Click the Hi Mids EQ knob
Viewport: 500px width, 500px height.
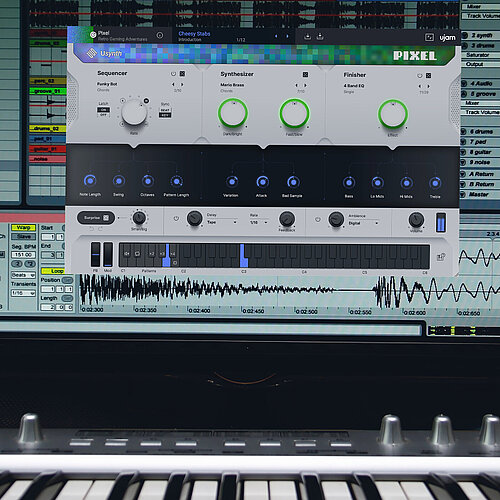tap(406, 183)
